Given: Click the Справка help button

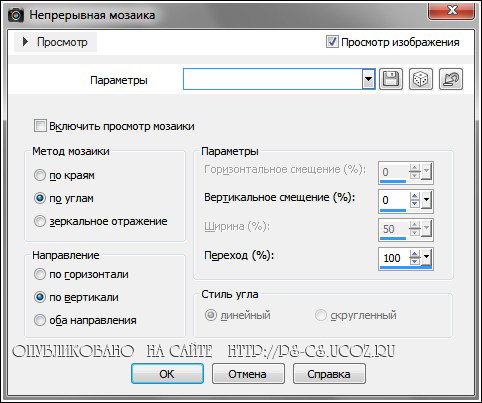Looking at the screenshot, I should pyautogui.click(x=329, y=374).
